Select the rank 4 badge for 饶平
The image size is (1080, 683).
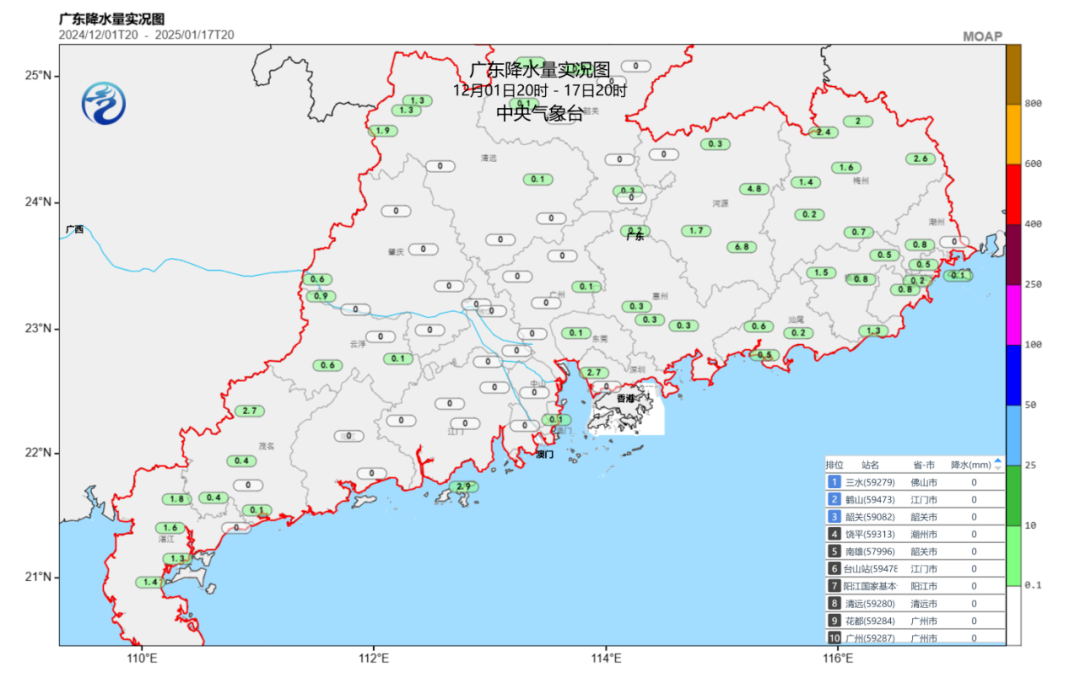click(x=833, y=534)
